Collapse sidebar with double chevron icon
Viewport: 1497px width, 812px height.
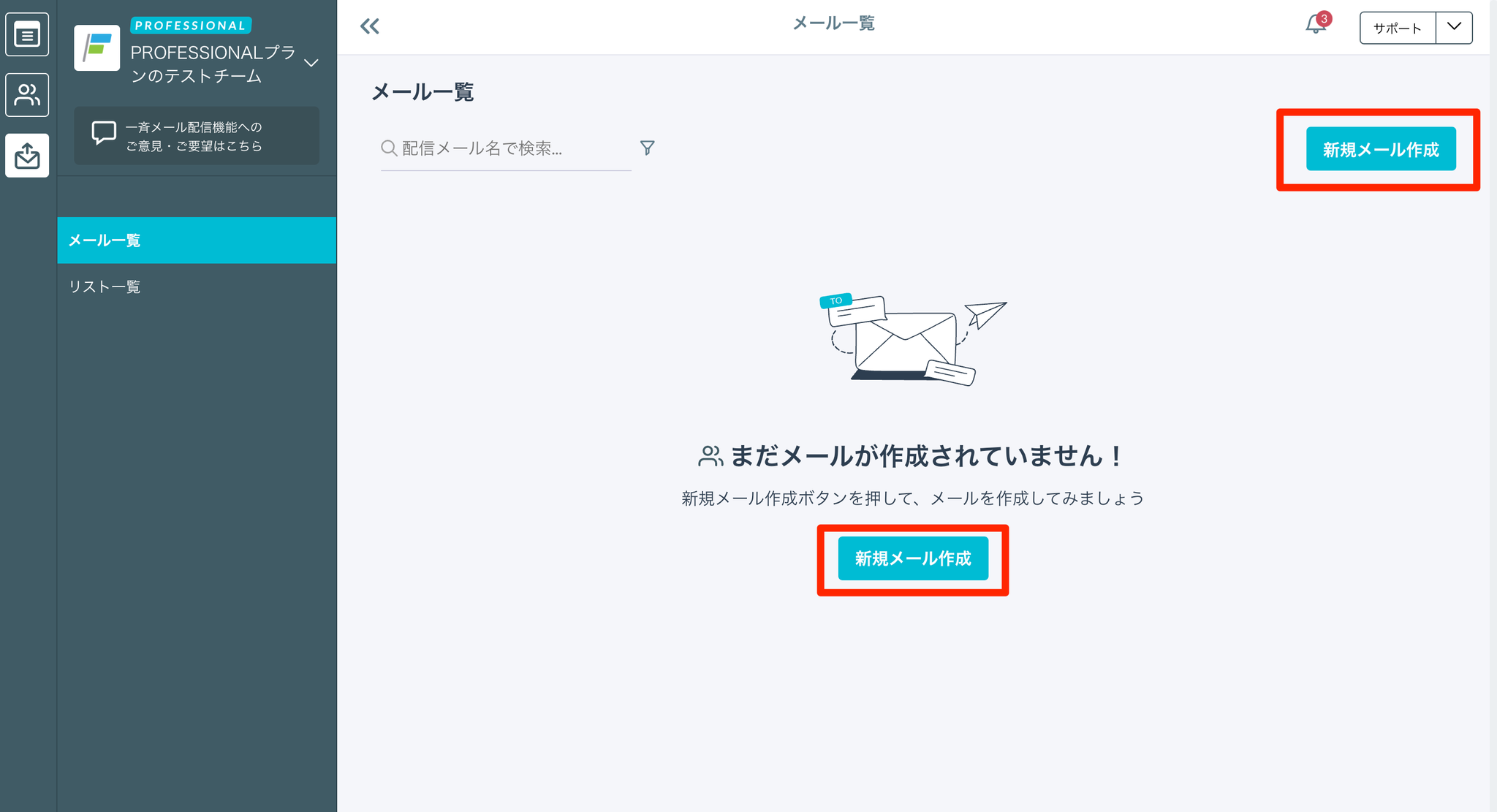pos(370,27)
